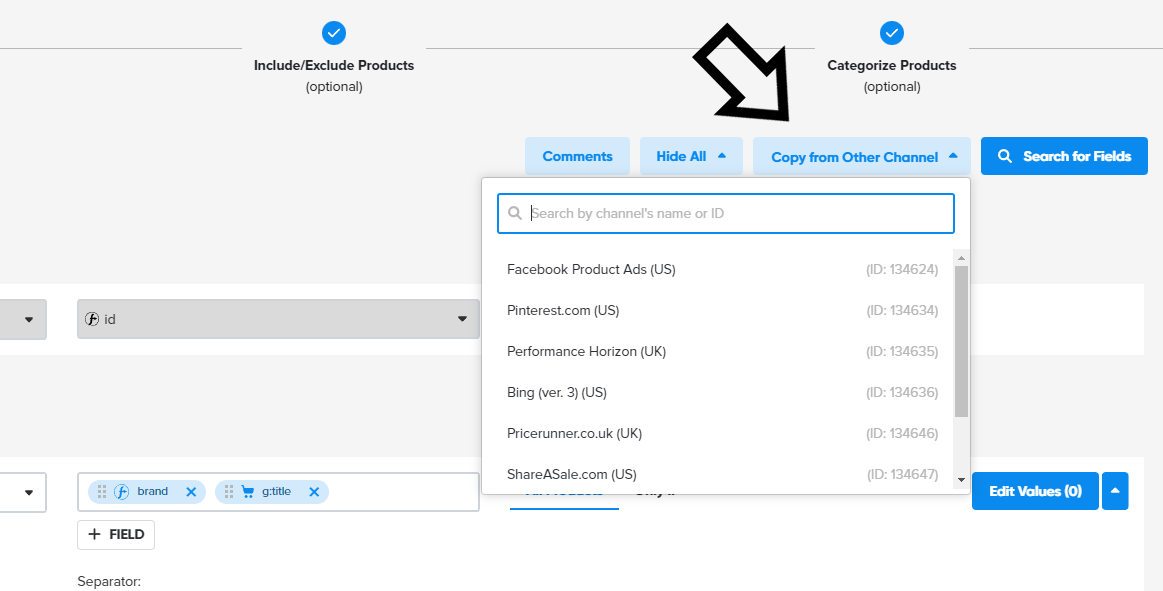
Task: Remove the g:title field chip
Action: click(314, 492)
